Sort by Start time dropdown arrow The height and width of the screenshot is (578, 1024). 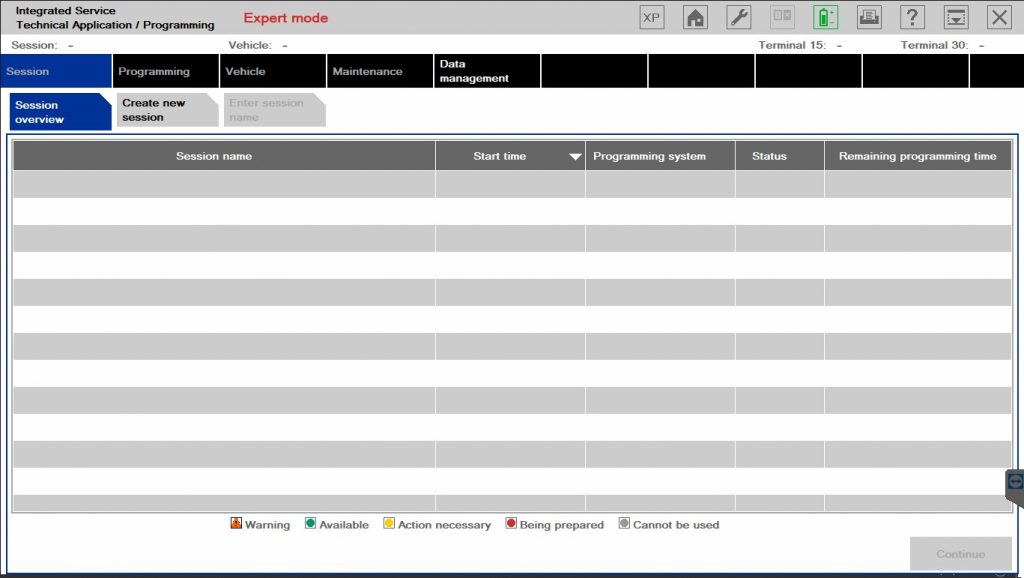click(575, 157)
